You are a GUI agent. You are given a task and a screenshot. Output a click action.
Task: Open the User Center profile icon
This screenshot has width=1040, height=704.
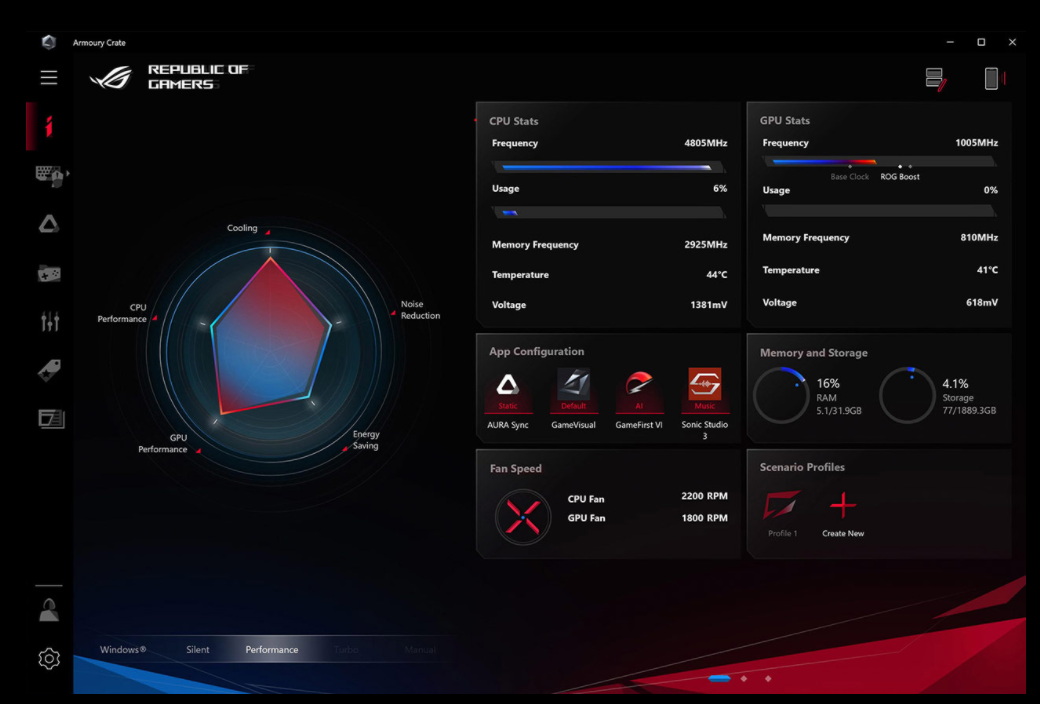[x=48, y=610]
